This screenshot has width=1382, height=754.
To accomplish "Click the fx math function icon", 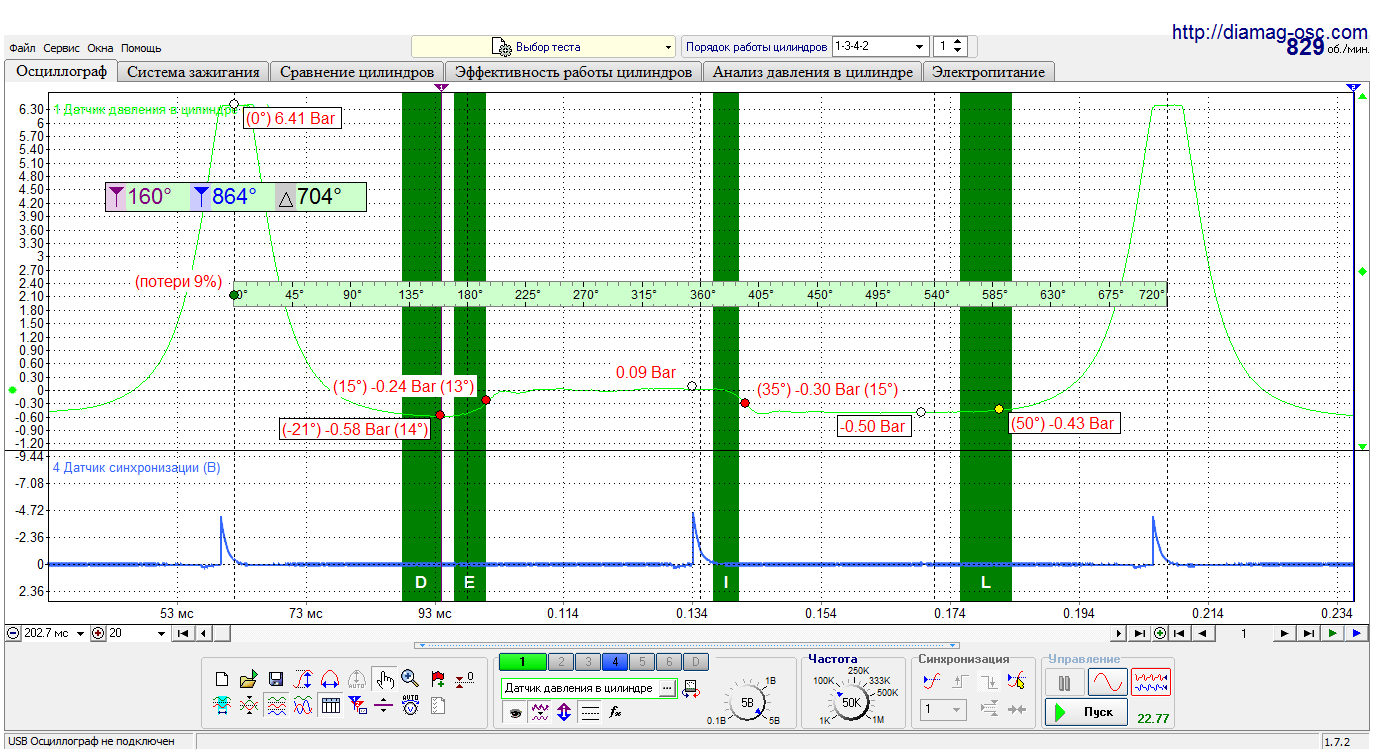I will click(615, 712).
